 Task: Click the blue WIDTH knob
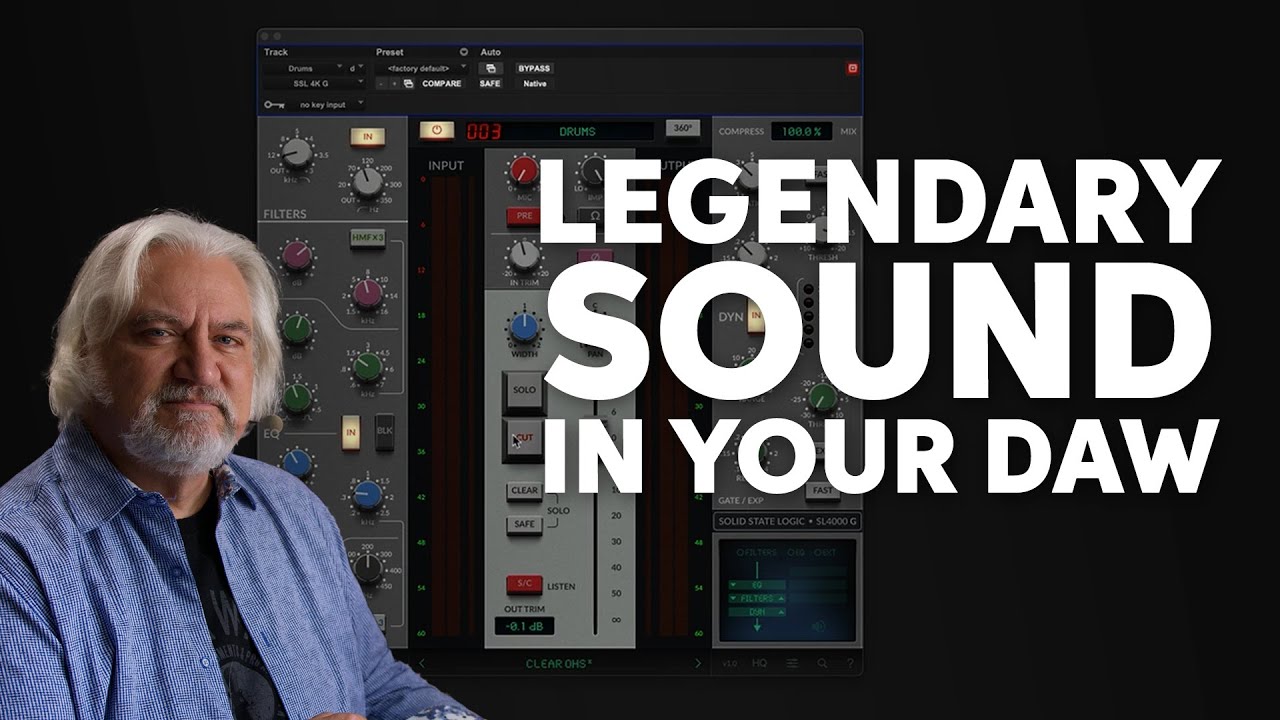[x=524, y=329]
